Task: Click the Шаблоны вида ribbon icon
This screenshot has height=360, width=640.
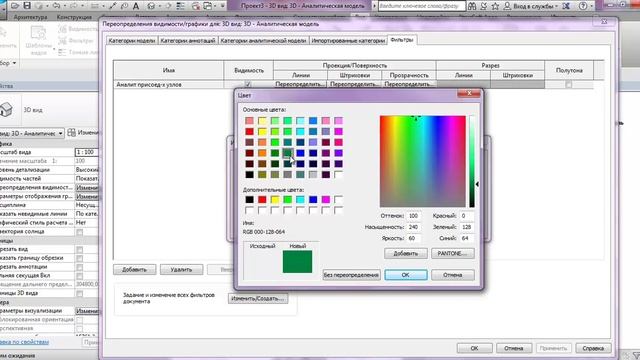Action: coord(38,34)
